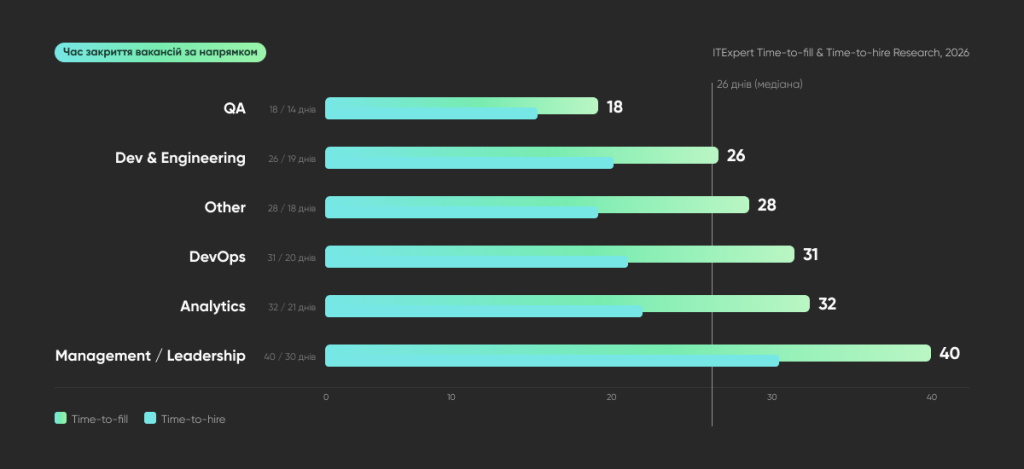Click the value label 40 for Management
1024x469 pixels.
tap(950, 353)
